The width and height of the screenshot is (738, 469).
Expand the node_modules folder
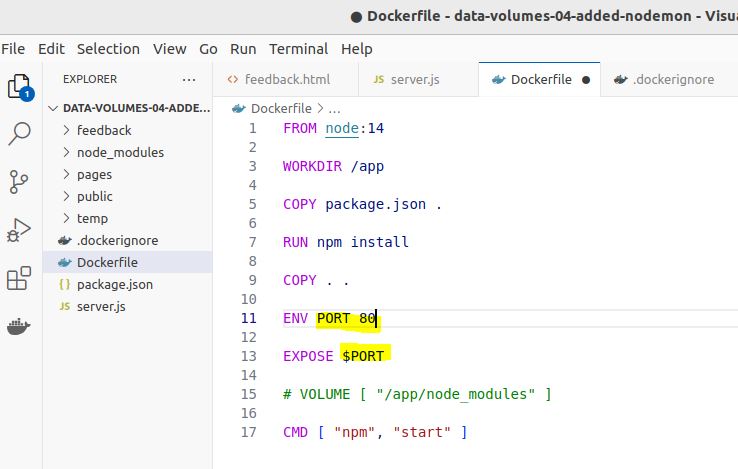pyautogui.click(x=119, y=152)
